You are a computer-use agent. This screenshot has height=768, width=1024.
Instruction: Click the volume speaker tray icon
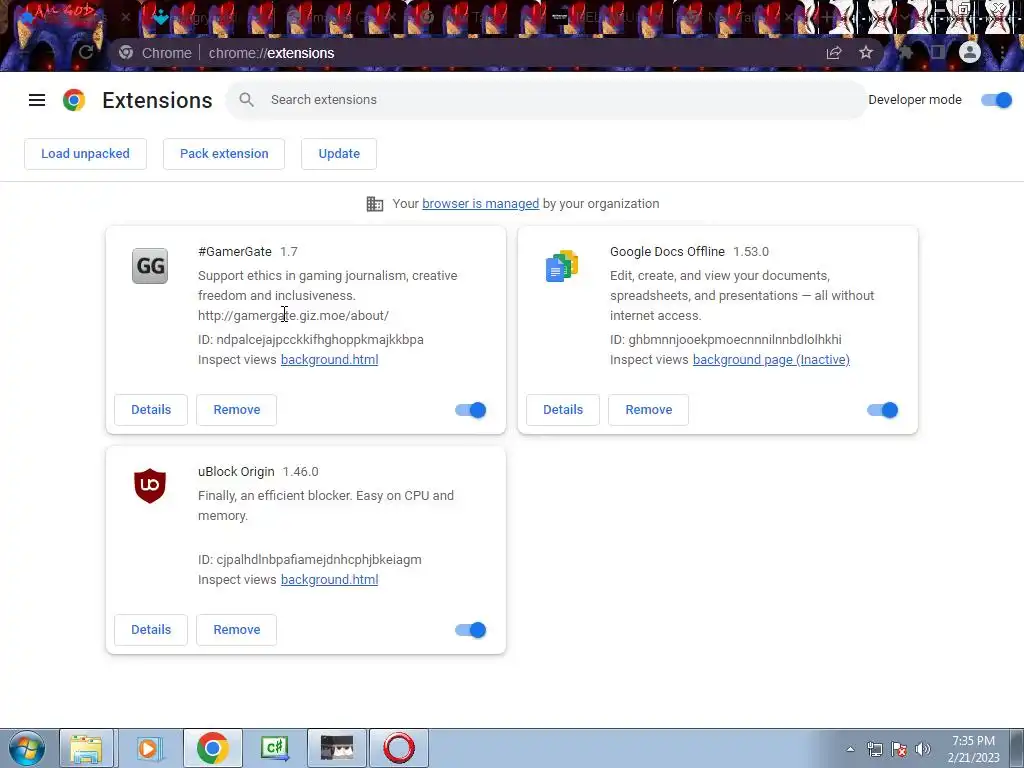click(923, 749)
